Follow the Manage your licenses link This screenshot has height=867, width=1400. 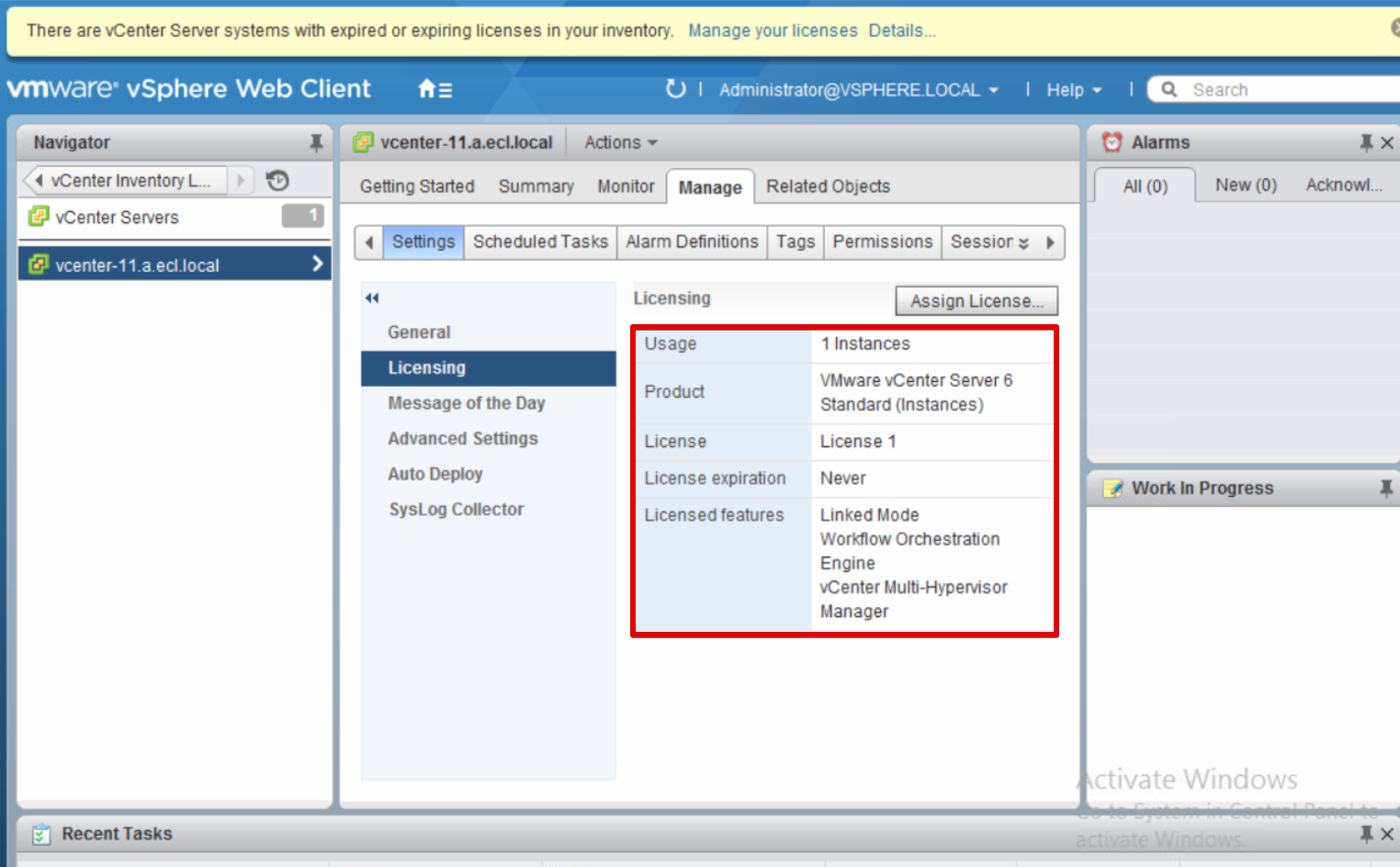coord(773,30)
